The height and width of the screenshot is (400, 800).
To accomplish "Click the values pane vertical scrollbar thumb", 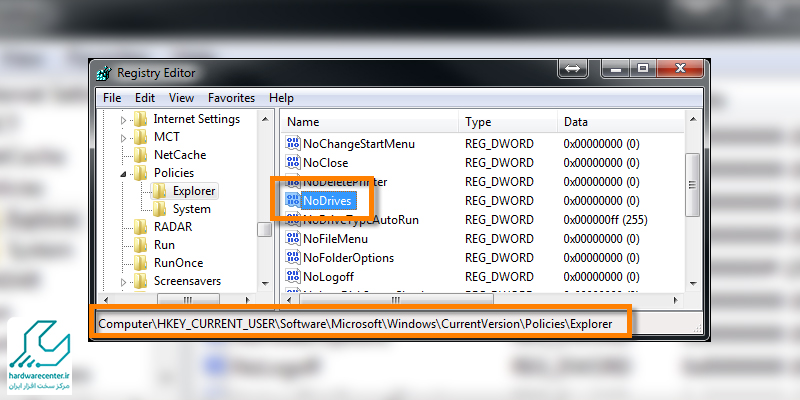I will click(692, 185).
